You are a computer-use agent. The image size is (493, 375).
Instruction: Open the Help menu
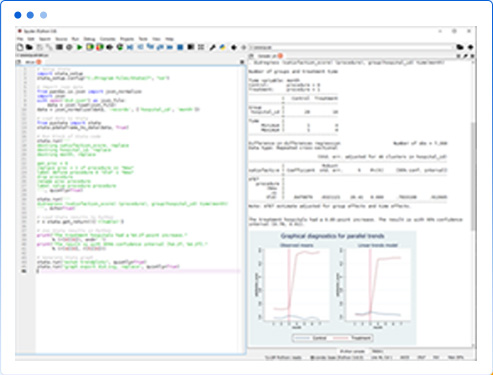169,39
